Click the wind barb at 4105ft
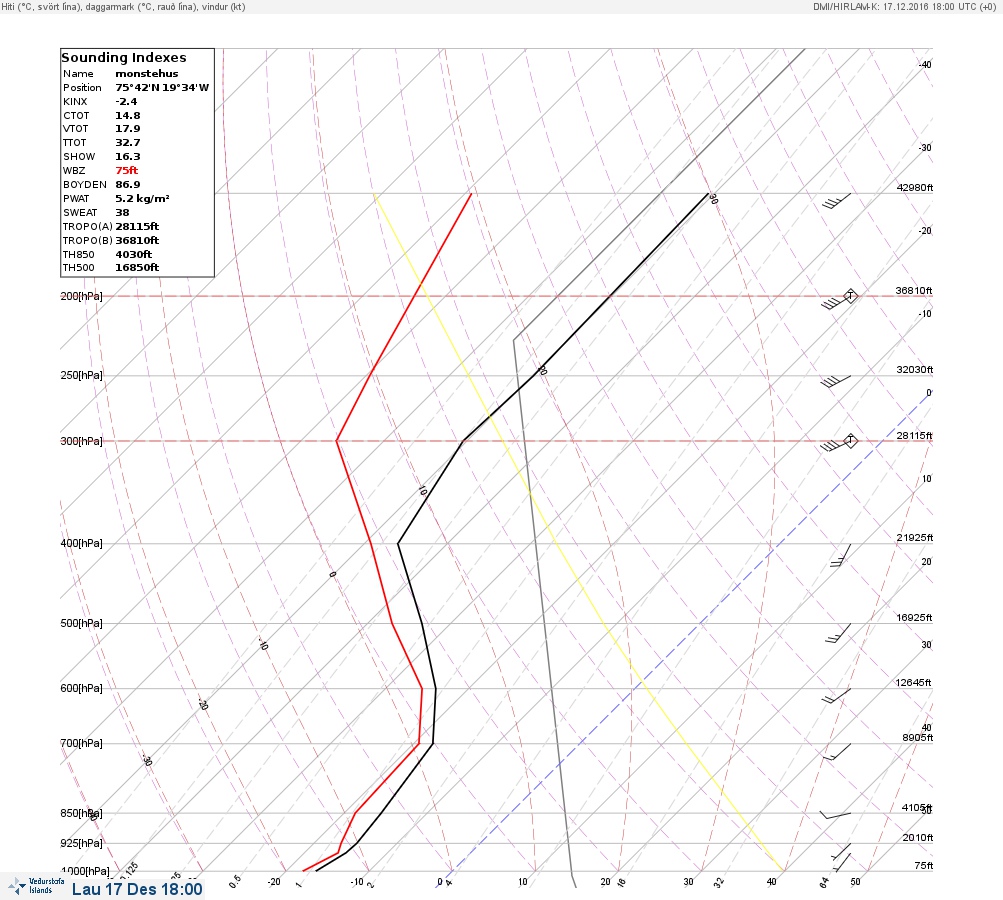 835,815
